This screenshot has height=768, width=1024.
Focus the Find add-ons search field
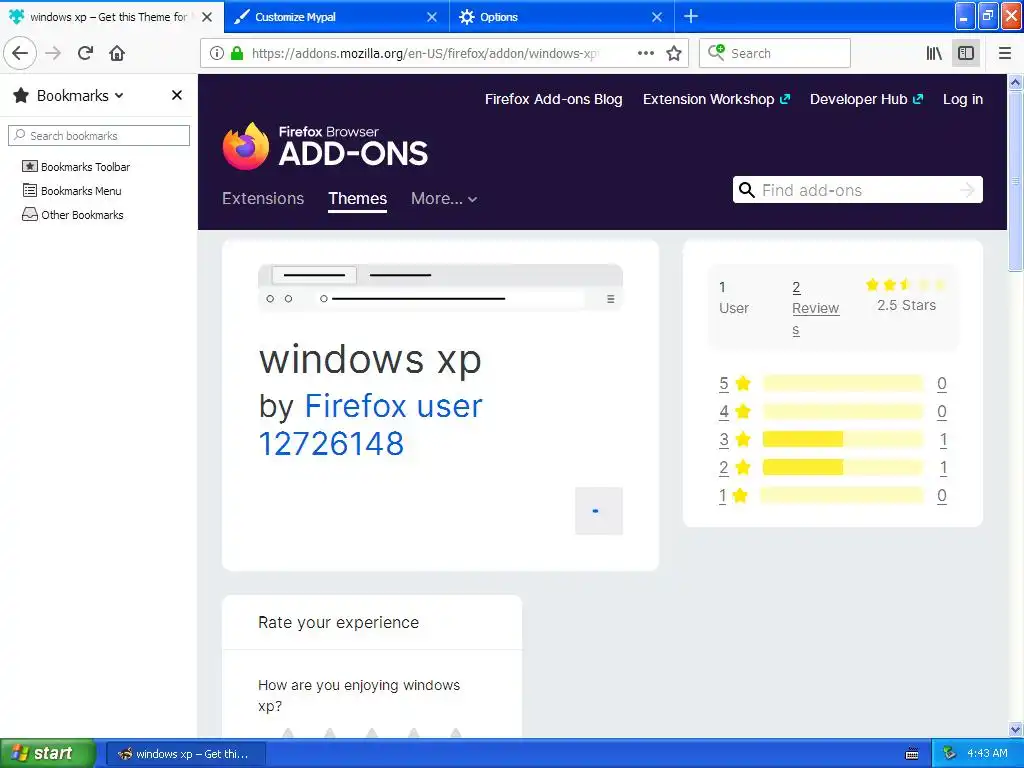pos(857,190)
